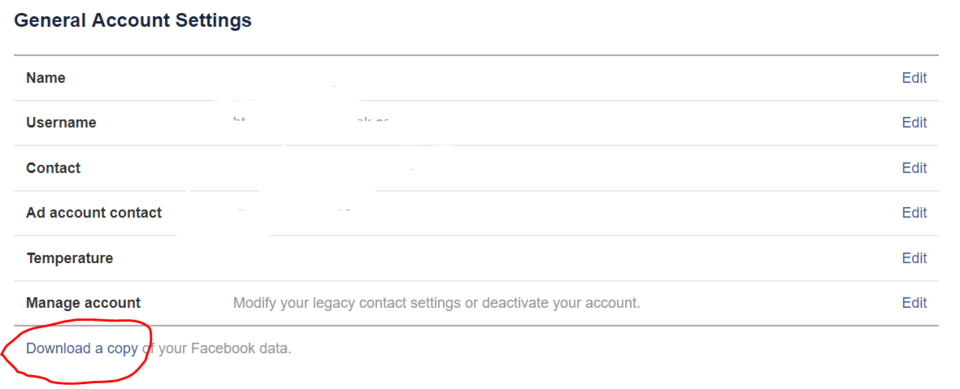This screenshot has height=389, width=960.
Task: Select the Username row label
Action: tap(61, 123)
